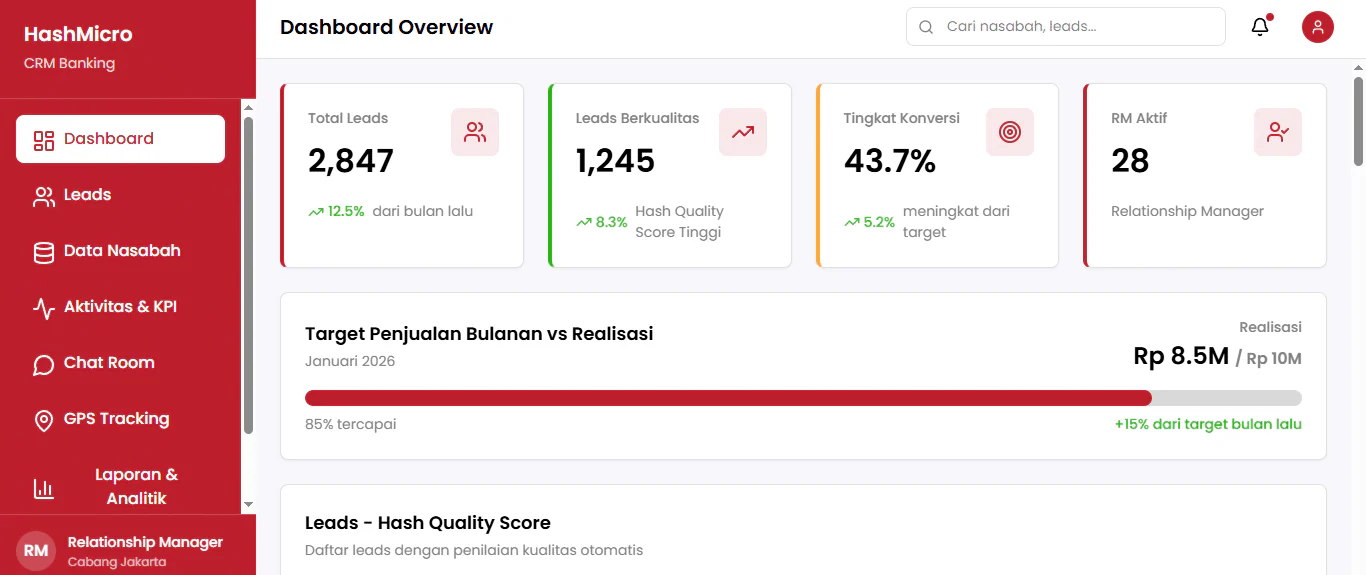
Task: Open Aktivitas & KPI page
Action: (x=120, y=307)
